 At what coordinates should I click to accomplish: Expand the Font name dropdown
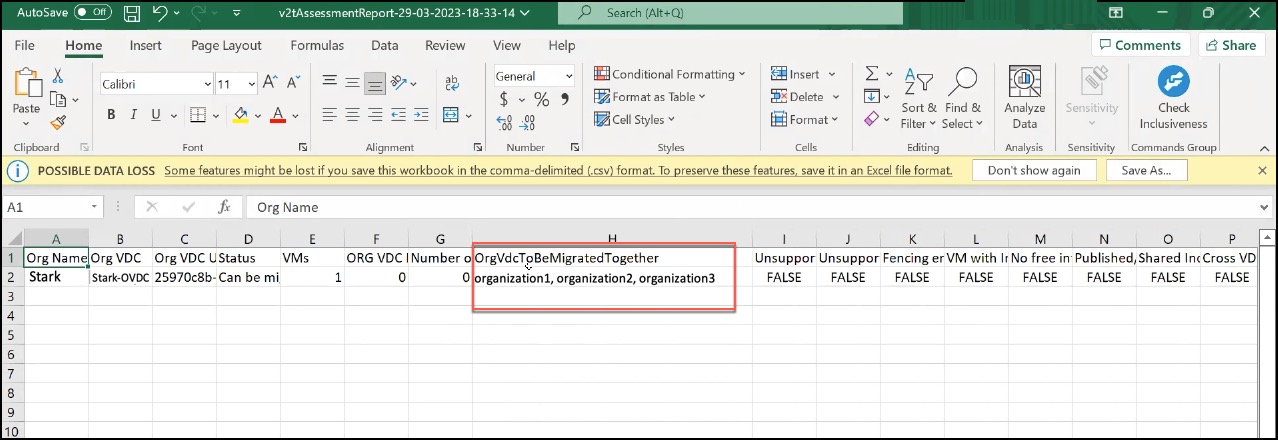[x=207, y=85]
